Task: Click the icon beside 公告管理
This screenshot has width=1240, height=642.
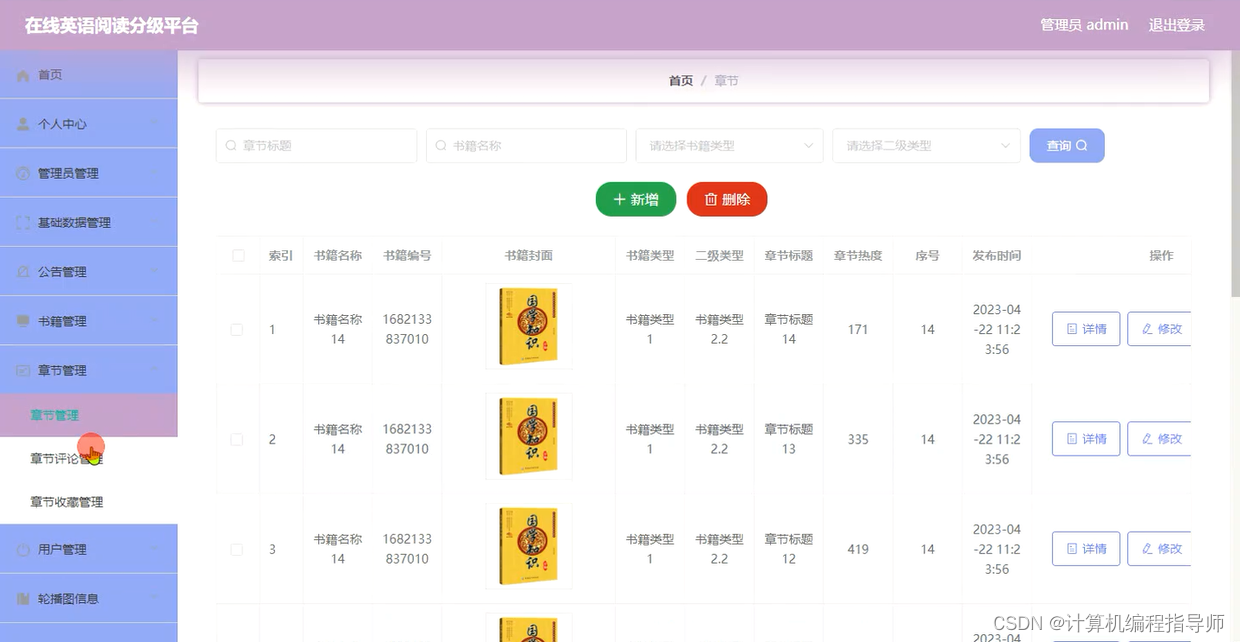Action: point(23,272)
